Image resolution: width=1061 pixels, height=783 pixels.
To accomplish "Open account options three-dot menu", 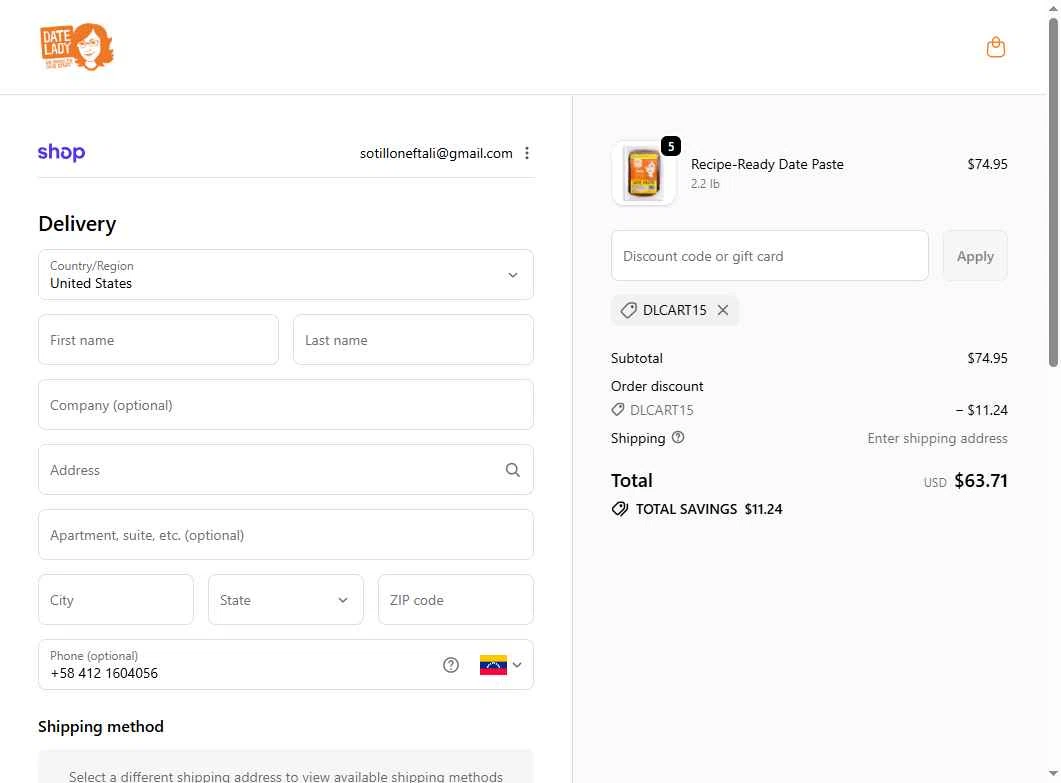I will 526,153.
